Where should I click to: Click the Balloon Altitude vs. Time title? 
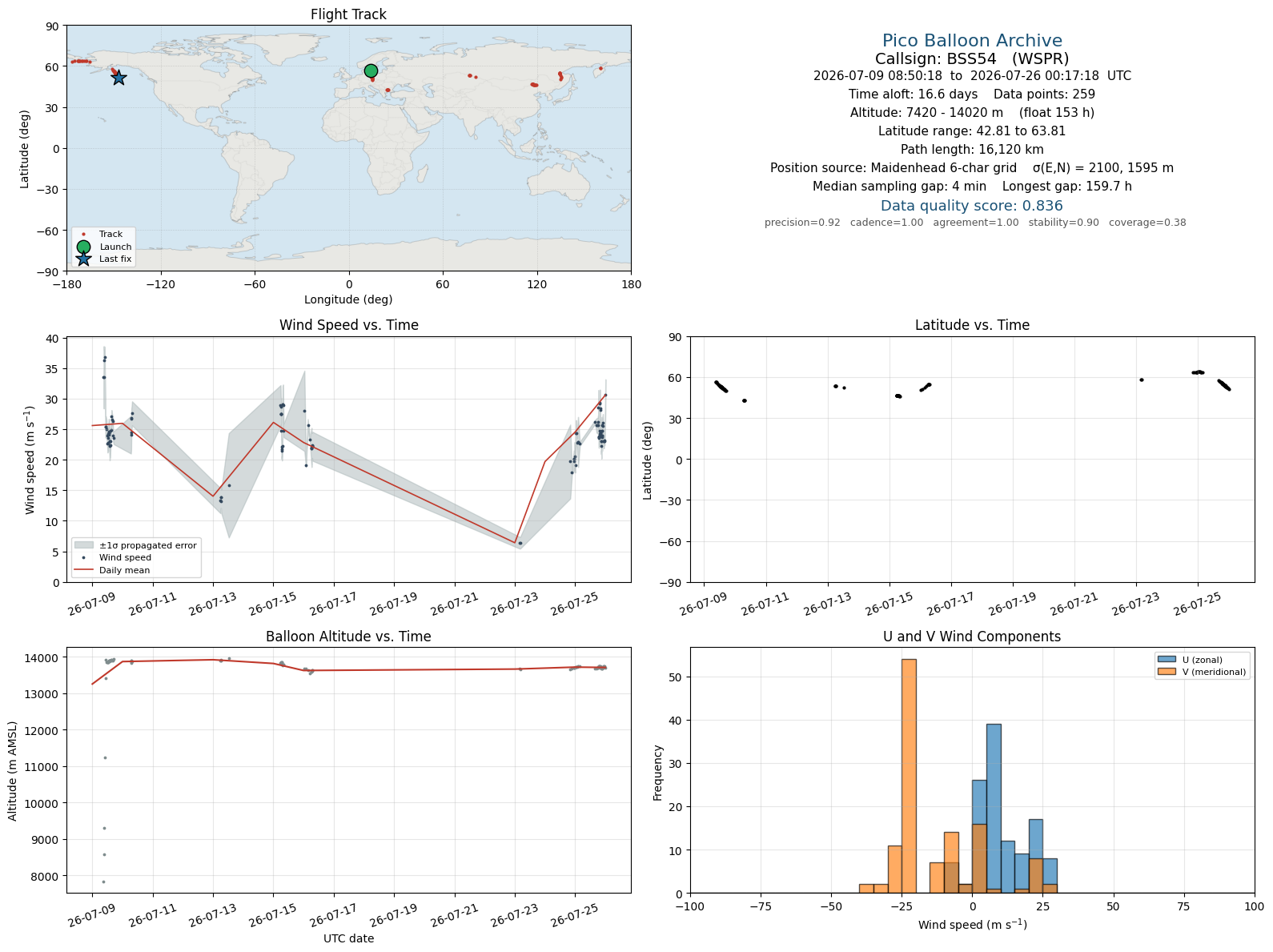[348, 637]
